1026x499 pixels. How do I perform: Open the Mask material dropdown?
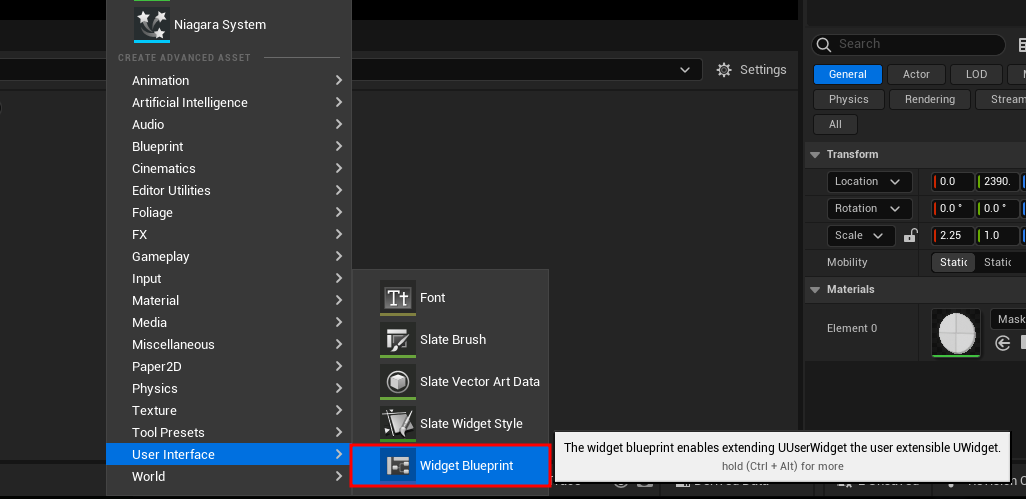tap(1008, 319)
